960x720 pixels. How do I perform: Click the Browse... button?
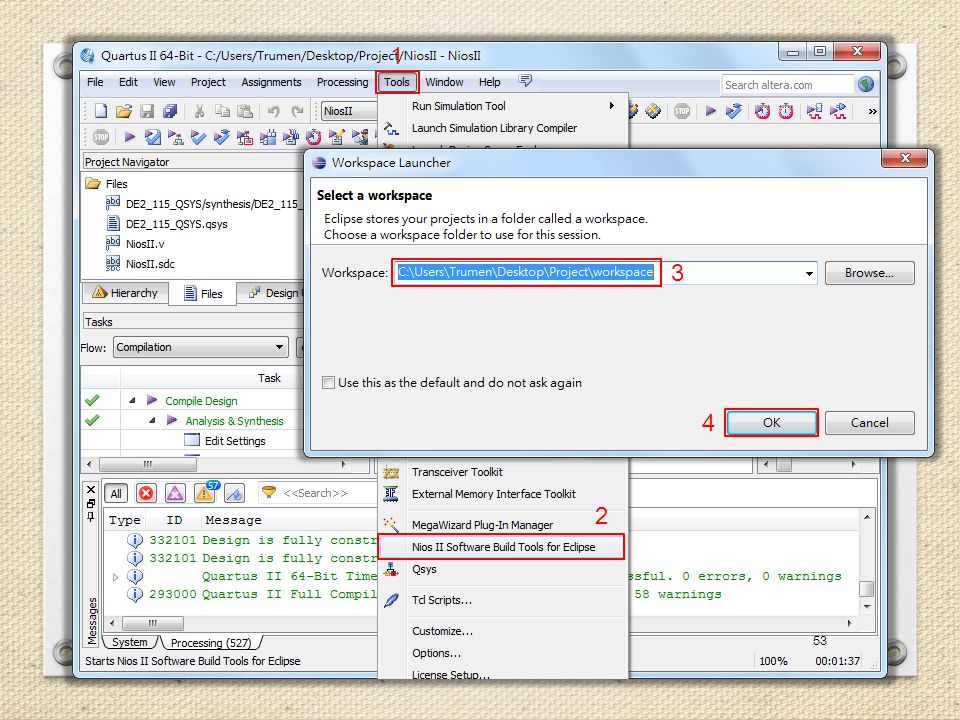pyautogui.click(x=869, y=273)
